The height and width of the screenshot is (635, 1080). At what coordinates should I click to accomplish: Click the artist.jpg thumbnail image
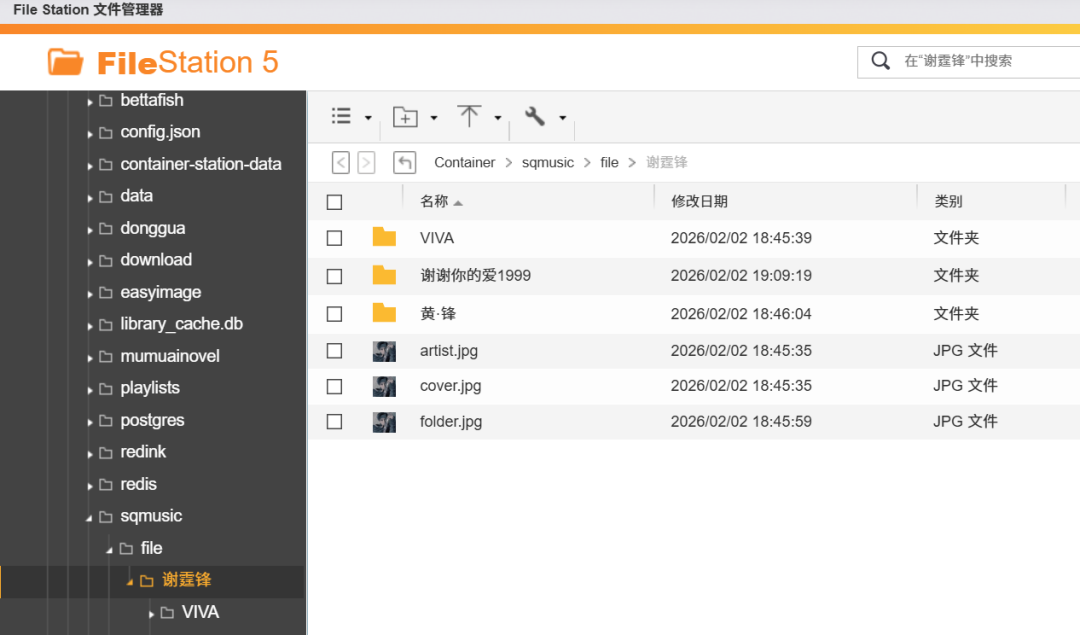pos(384,351)
